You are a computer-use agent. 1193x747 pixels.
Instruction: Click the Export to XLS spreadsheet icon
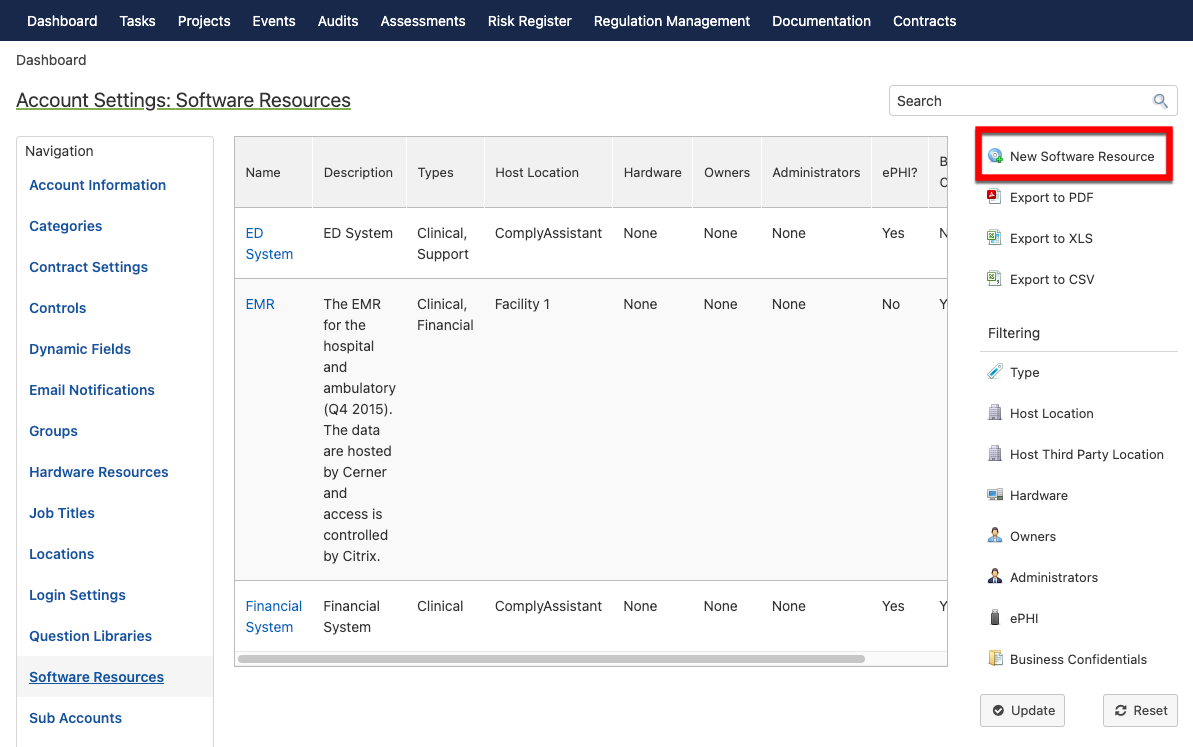pyautogui.click(x=994, y=238)
